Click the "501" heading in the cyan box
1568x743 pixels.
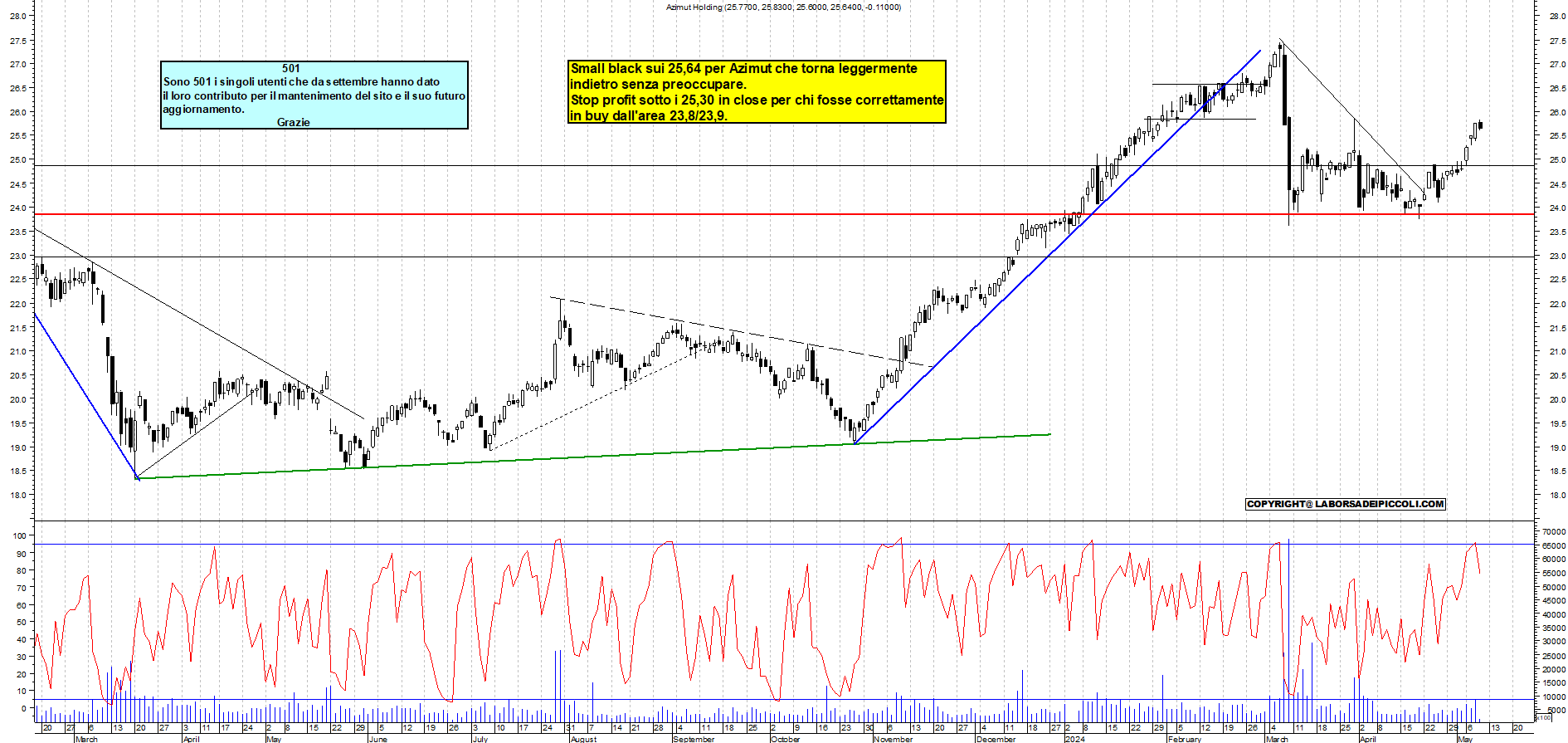click(x=290, y=69)
